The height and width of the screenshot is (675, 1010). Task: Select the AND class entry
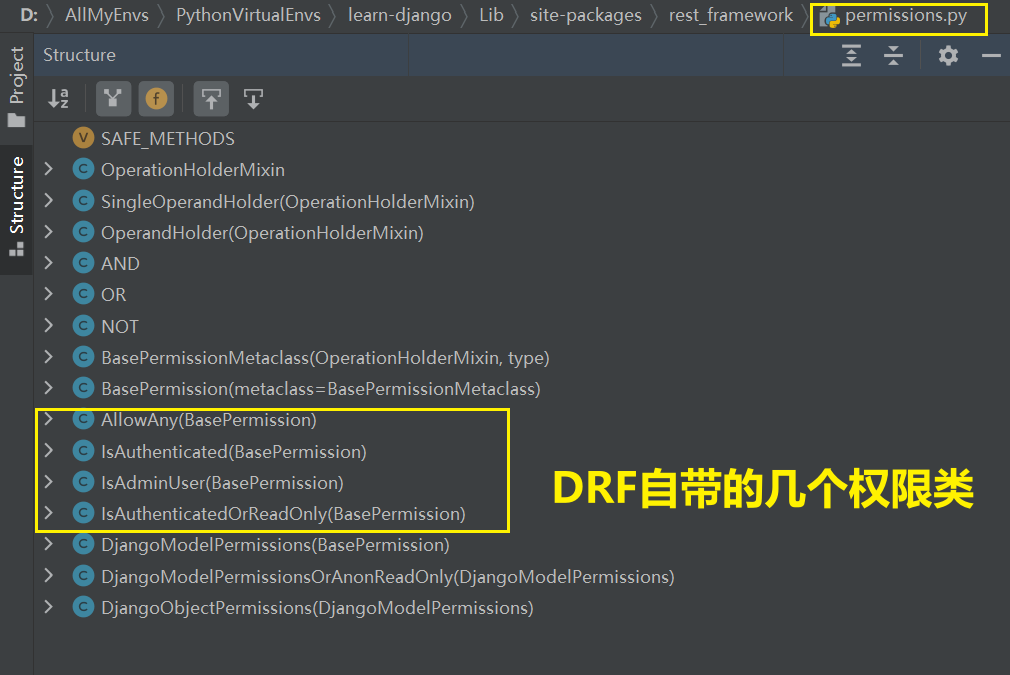pyautogui.click(x=120, y=263)
